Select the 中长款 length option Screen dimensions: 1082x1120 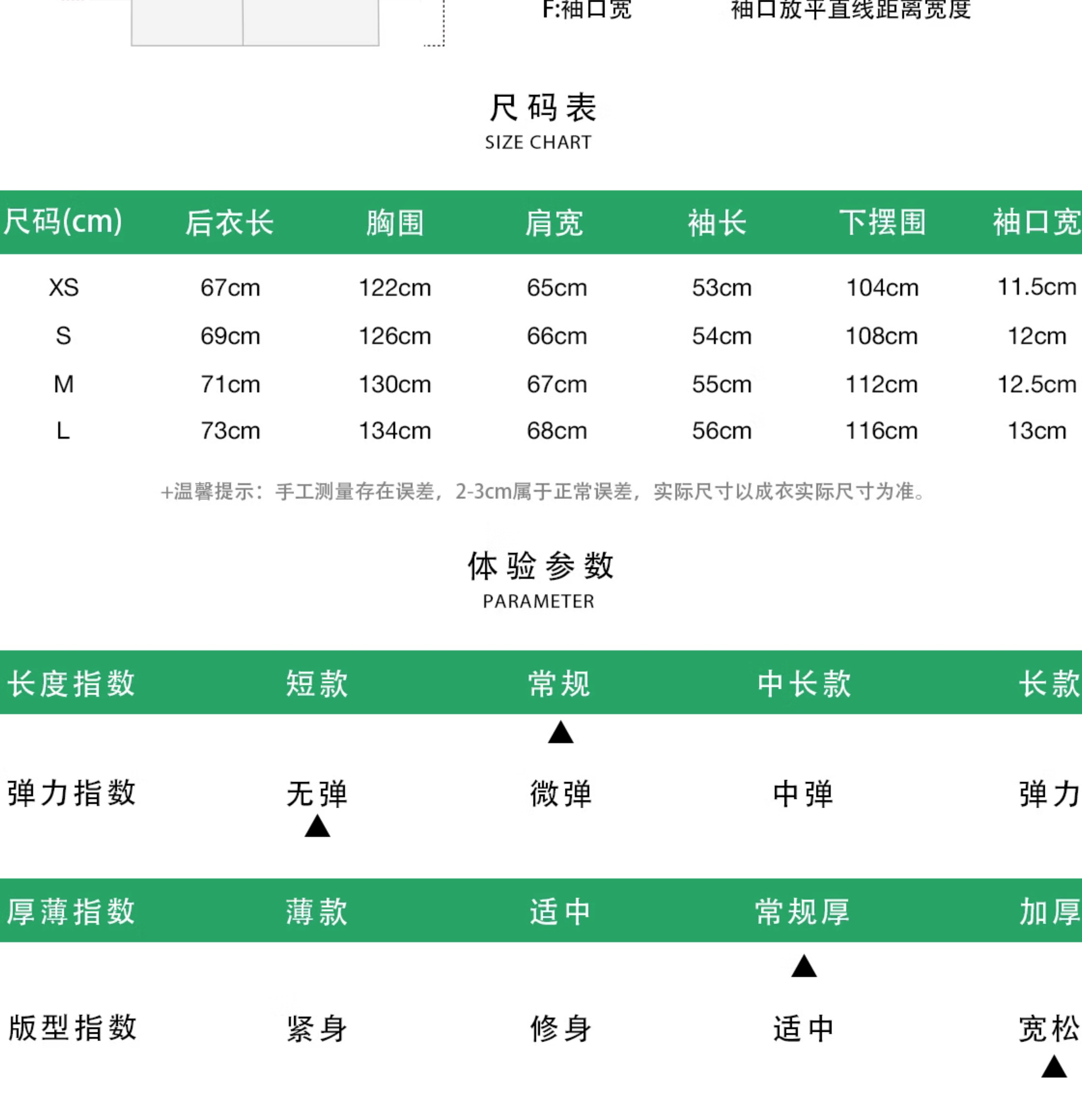tap(804, 683)
